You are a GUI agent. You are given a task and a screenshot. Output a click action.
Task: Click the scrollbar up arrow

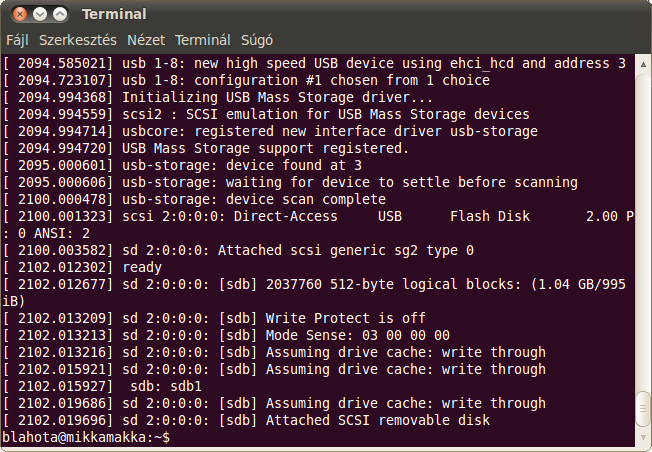click(x=643, y=64)
